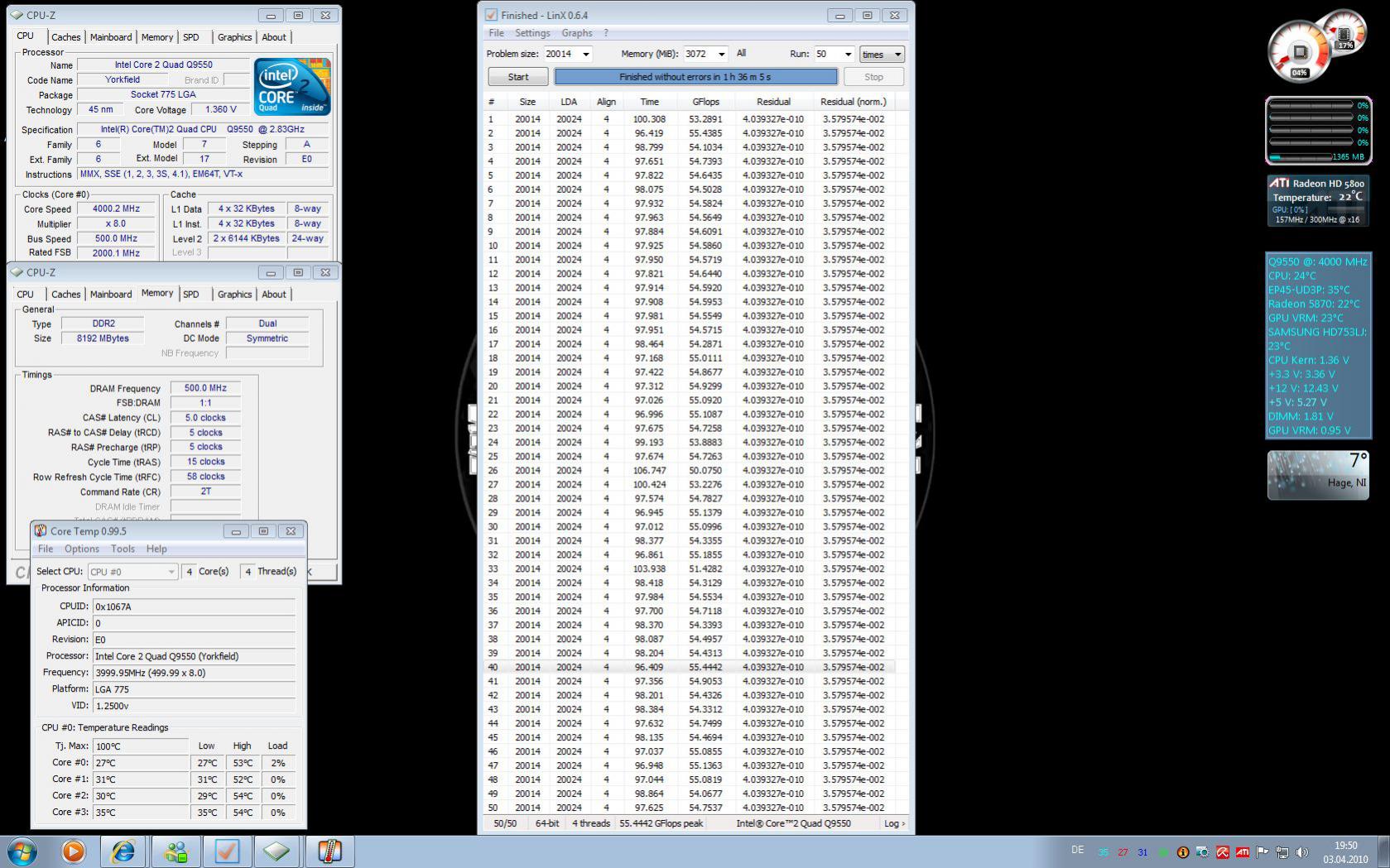1390x868 pixels.
Task: Open the Run count dropdown in LinX
Action: (x=847, y=54)
